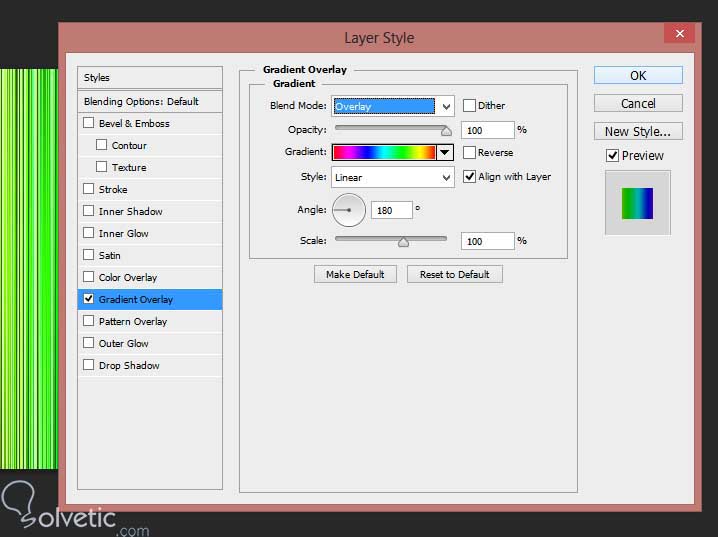Enable the Dither checkbox
The width and height of the screenshot is (718, 537).
[x=469, y=106]
